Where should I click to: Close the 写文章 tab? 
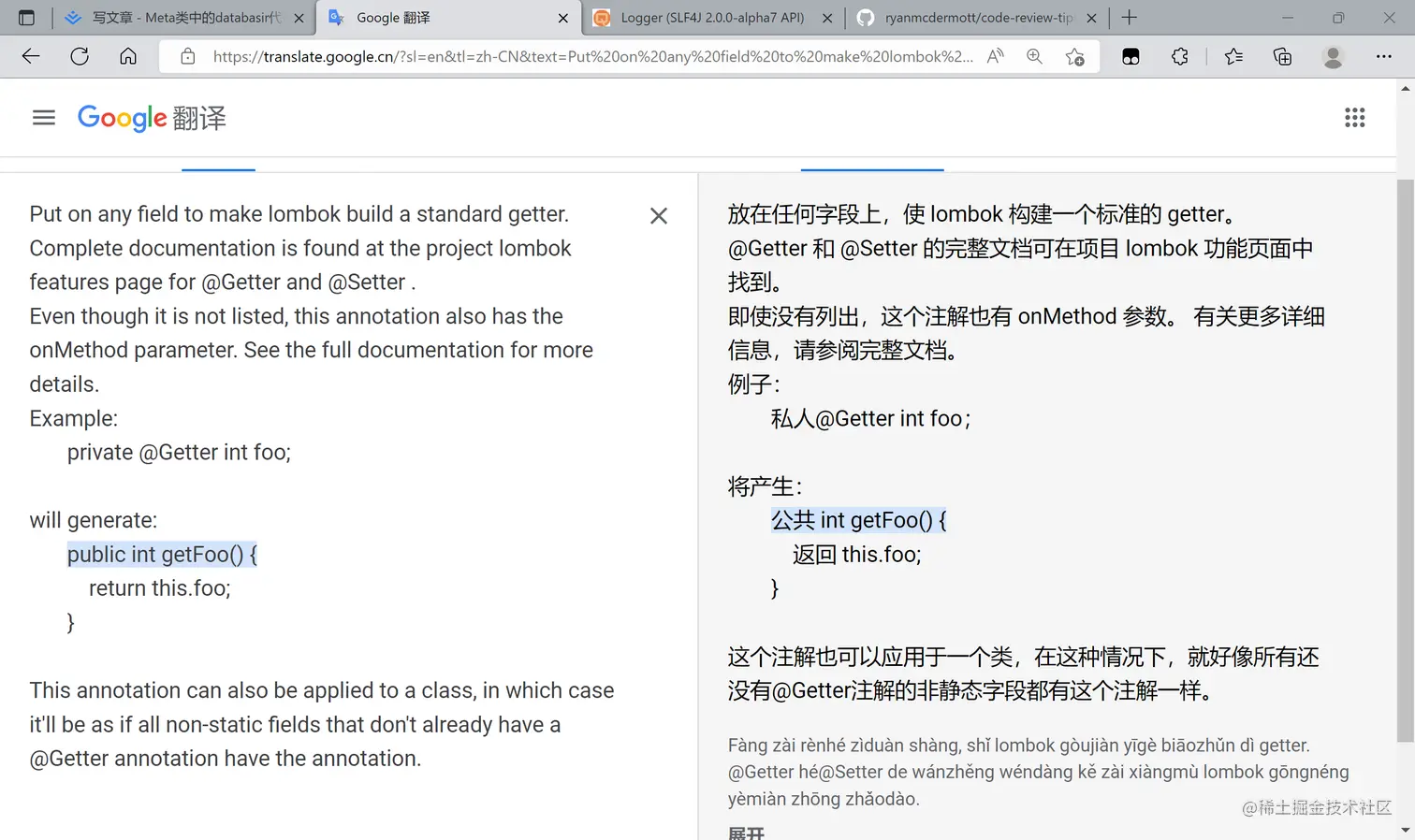coord(299,18)
